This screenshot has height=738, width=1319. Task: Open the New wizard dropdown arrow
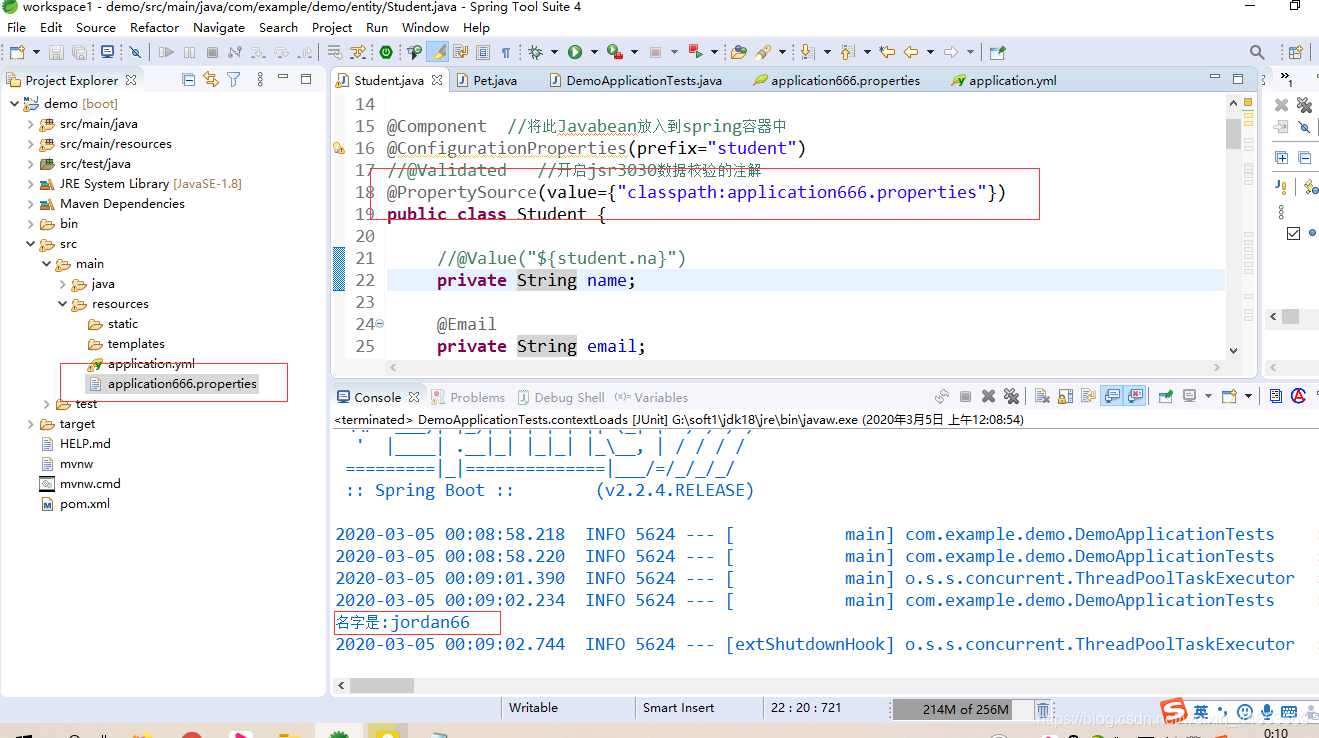coord(36,52)
